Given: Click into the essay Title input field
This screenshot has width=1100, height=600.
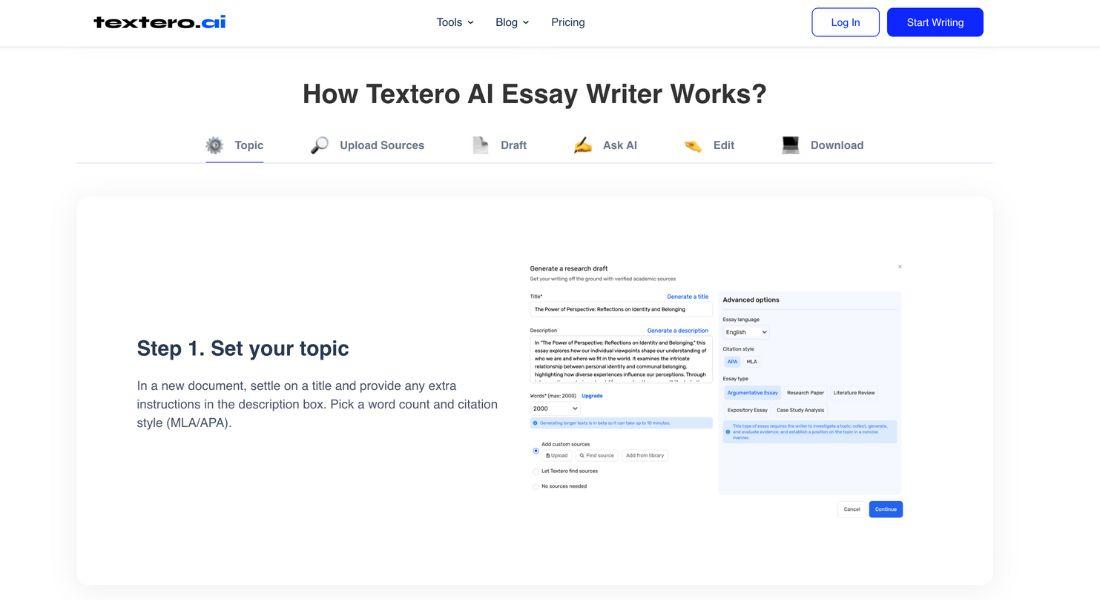Looking at the screenshot, I should (x=620, y=309).
